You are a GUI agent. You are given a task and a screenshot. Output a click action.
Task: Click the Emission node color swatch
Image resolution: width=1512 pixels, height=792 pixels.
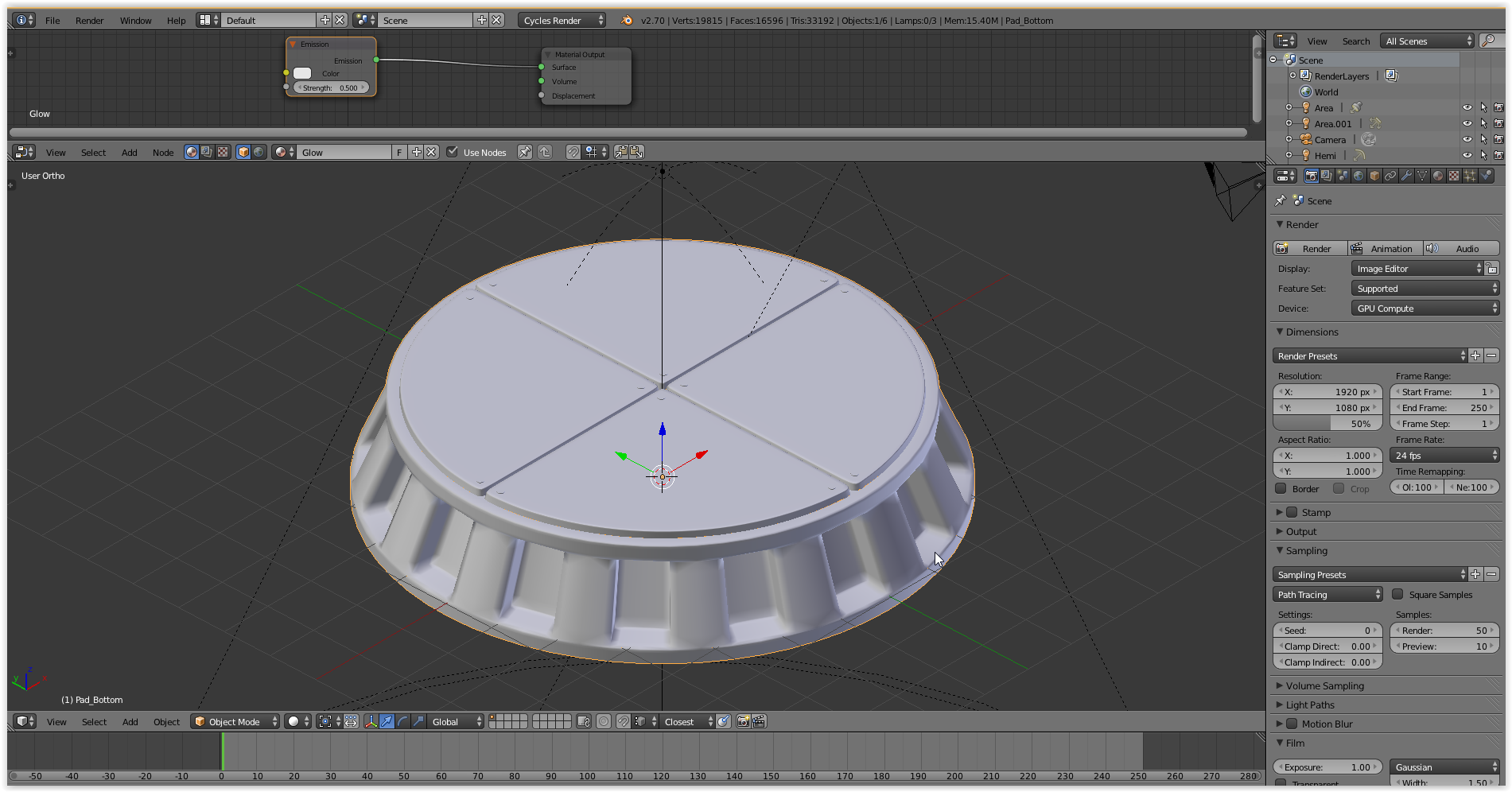pos(302,73)
